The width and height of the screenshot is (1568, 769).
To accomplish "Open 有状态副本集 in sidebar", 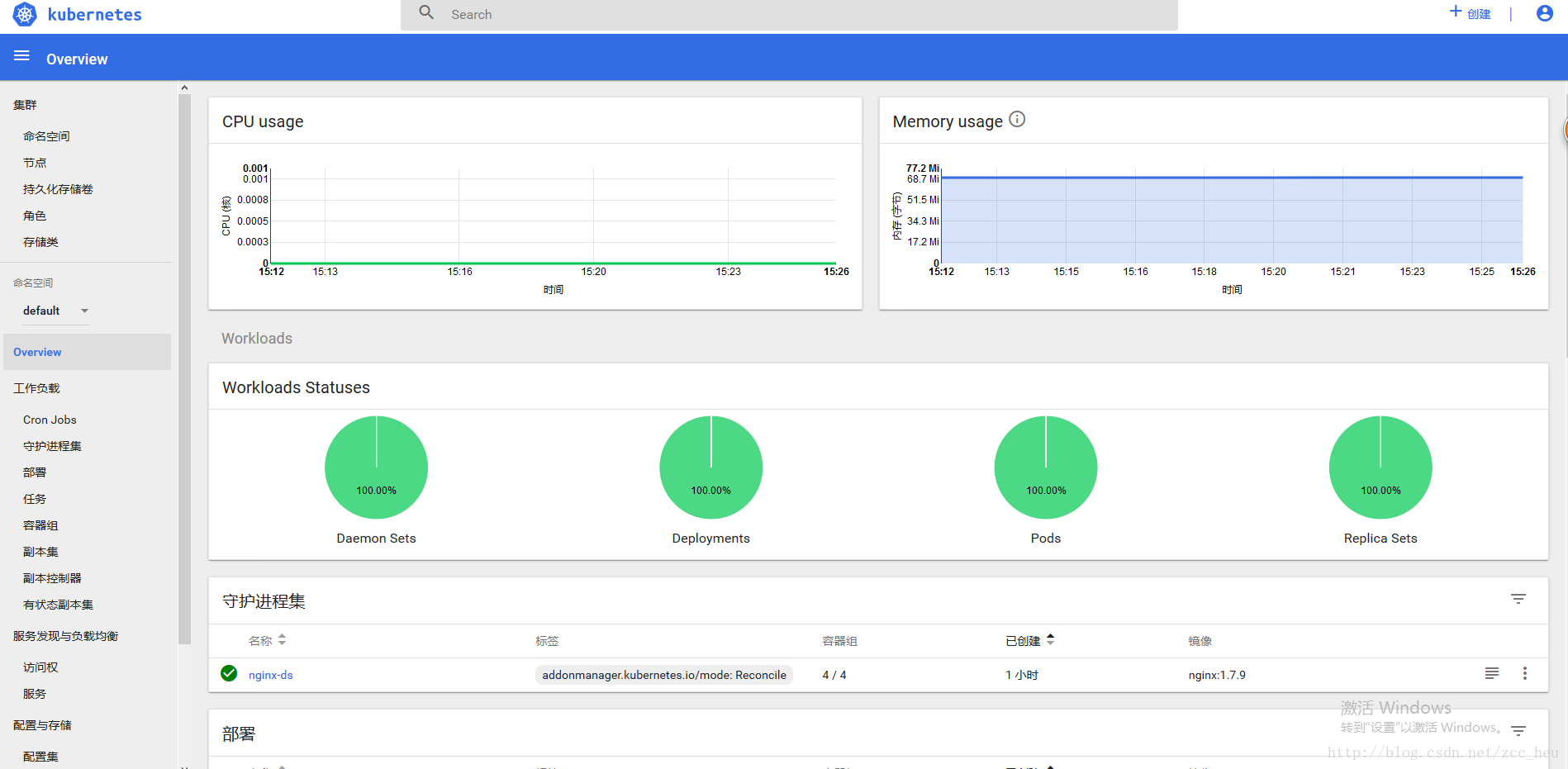I will point(58,605).
